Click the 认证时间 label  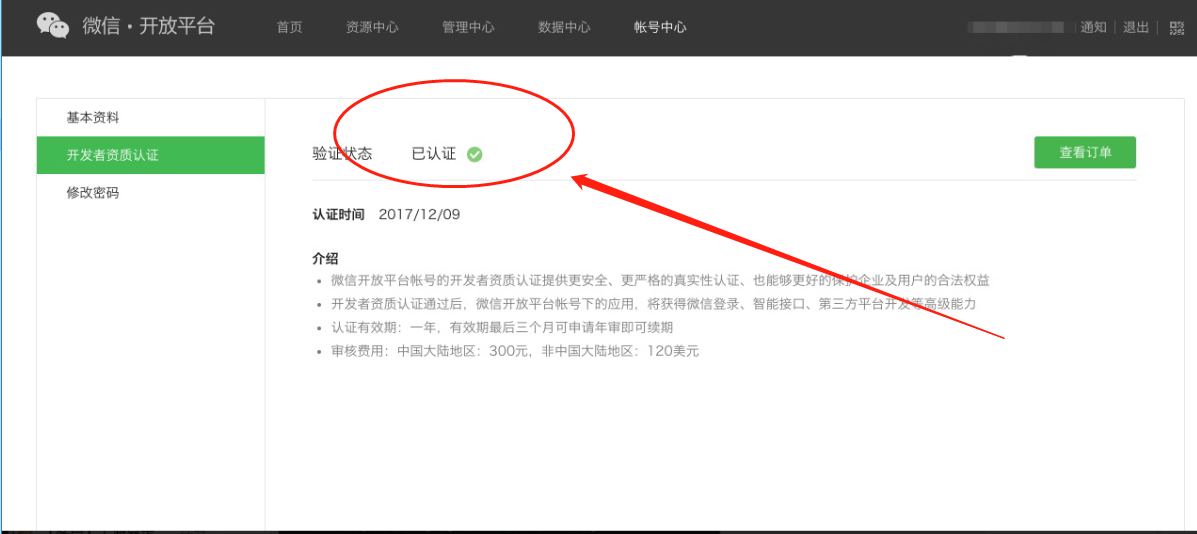tap(338, 214)
